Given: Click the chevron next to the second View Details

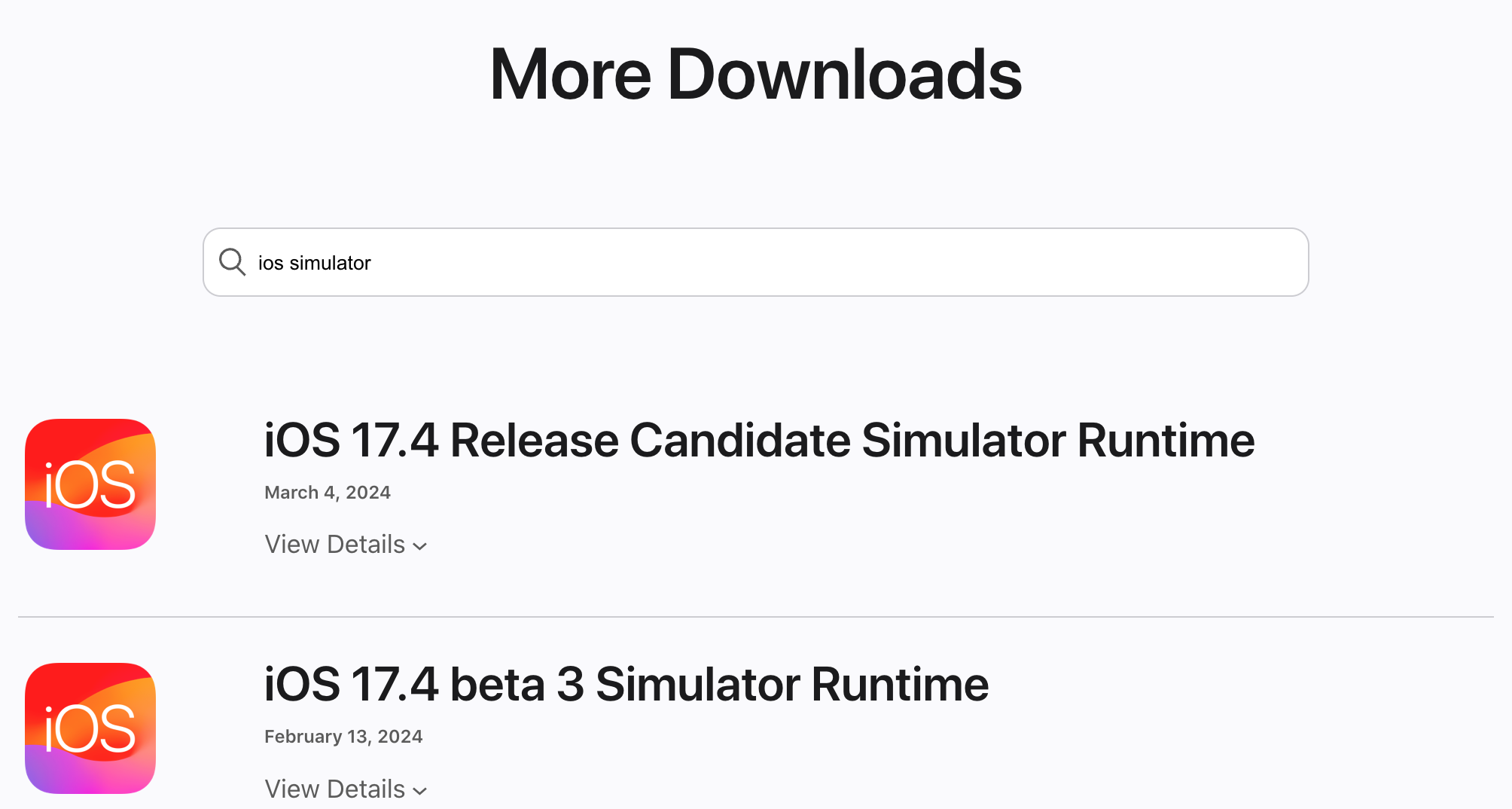Looking at the screenshot, I should pyautogui.click(x=419, y=791).
